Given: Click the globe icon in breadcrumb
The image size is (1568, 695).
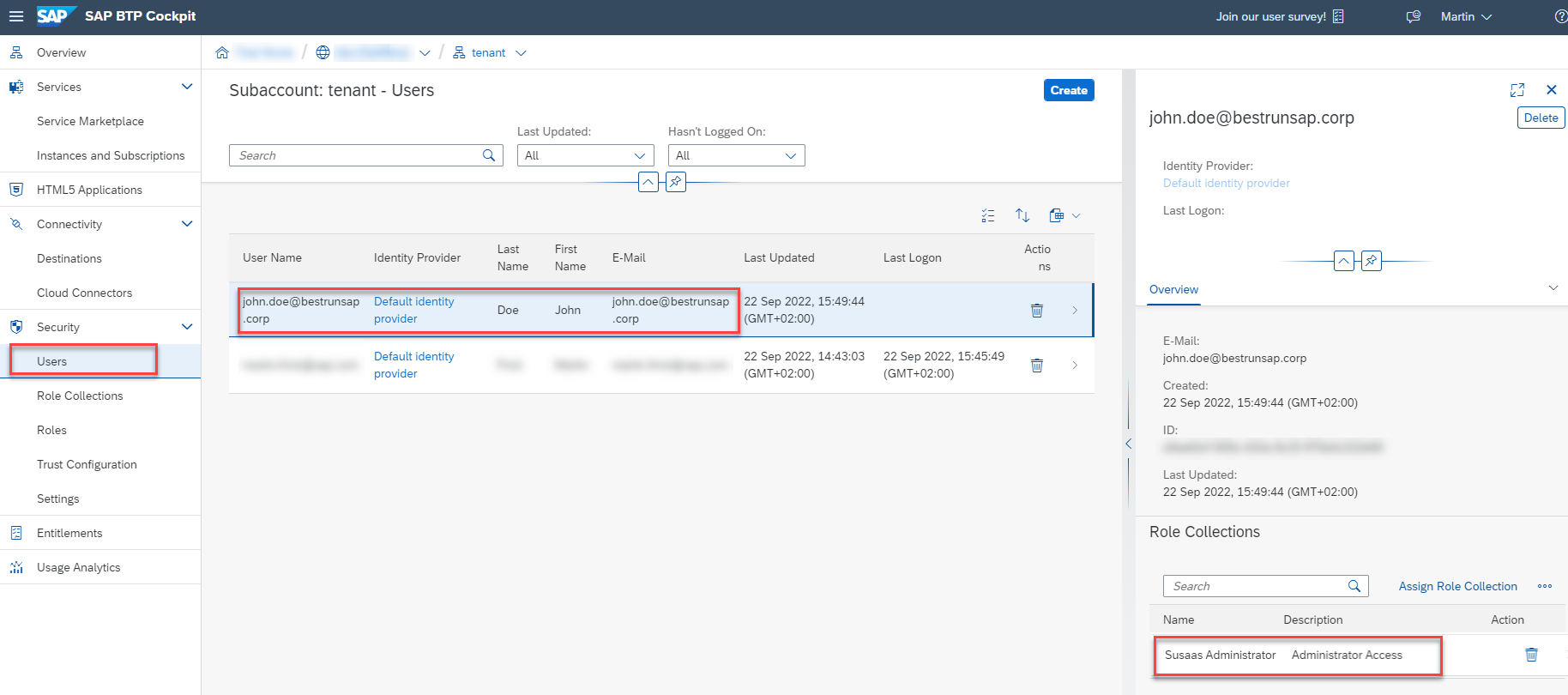Looking at the screenshot, I should coord(323,52).
